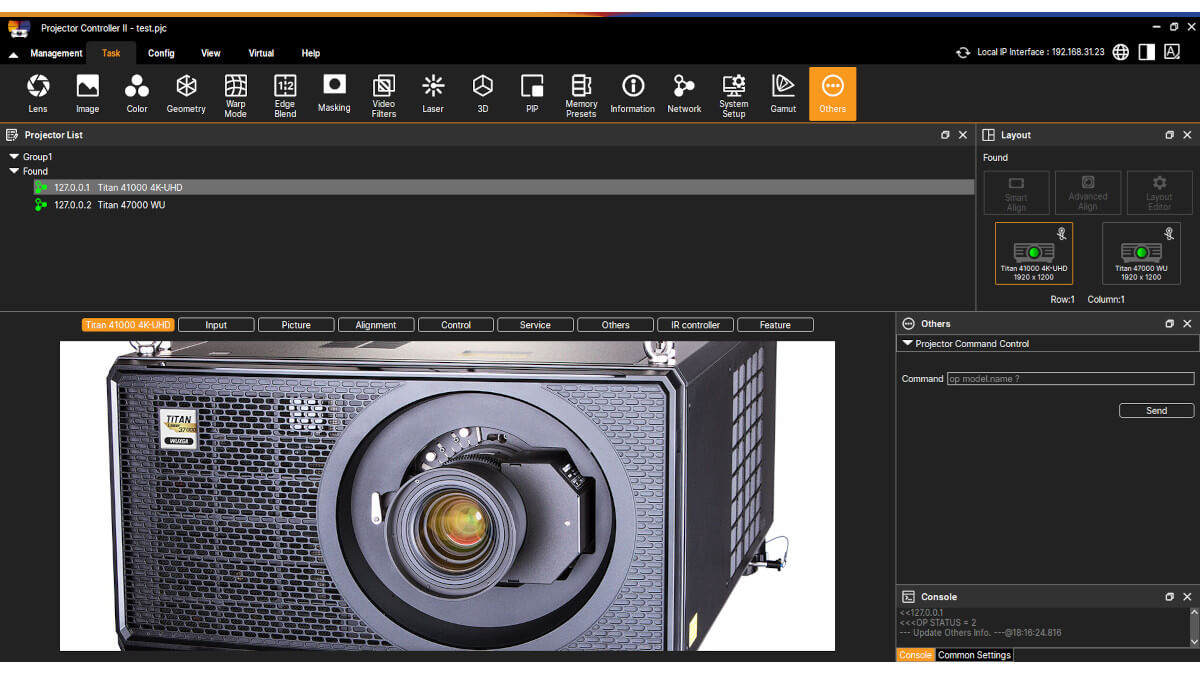Switch to the Service tab

pos(535,325)
